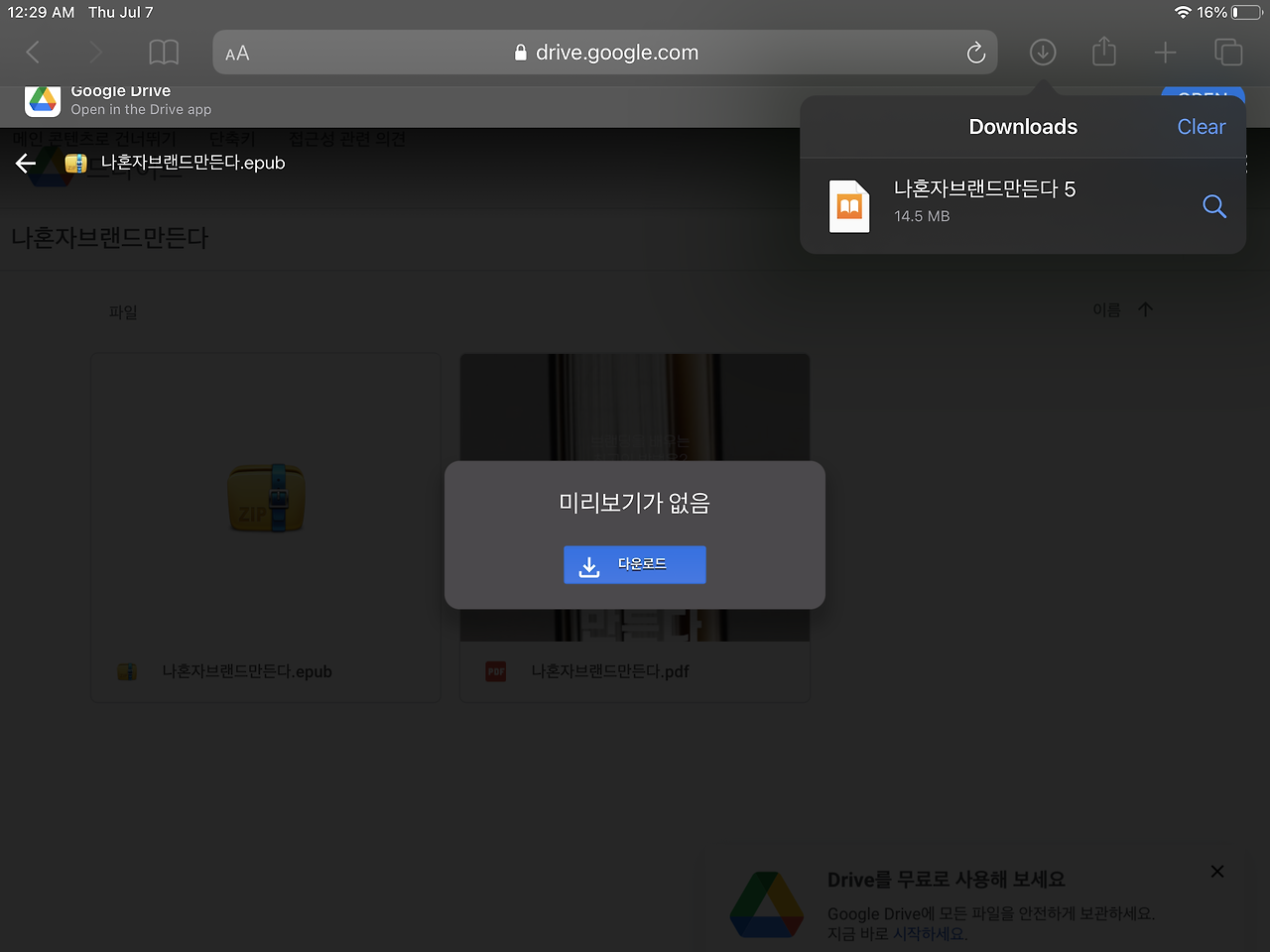Open the Downloads list icon
Image resolution: width=1270 pixels, height=952 pixels.
1042,52
